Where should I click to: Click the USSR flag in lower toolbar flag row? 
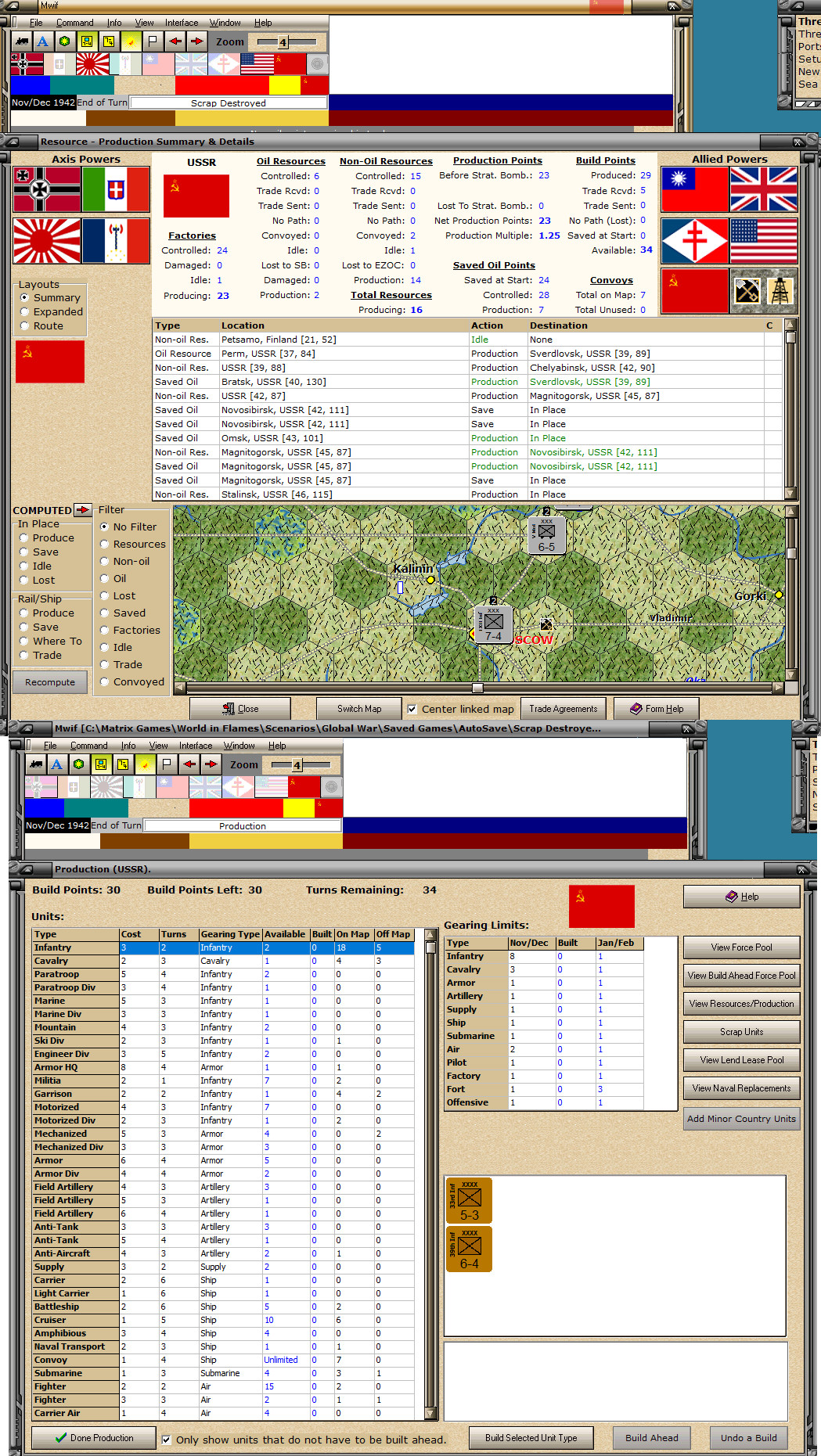(304, 786)
